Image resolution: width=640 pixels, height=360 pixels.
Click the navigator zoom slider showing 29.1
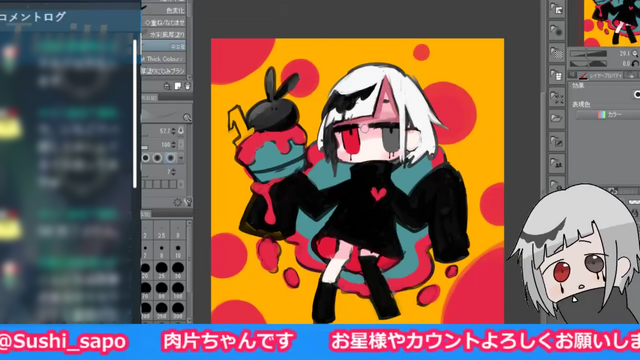click(x=589, y=53)
